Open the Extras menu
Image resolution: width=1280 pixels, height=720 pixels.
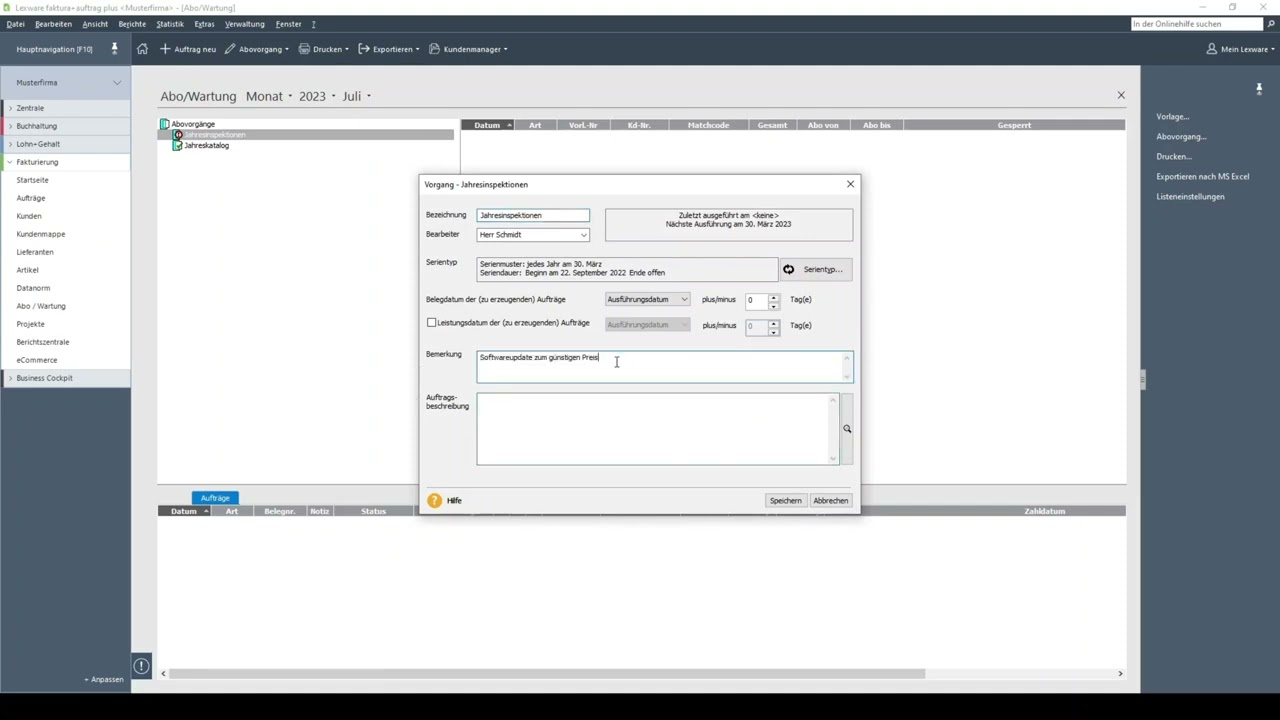(x=204, y=24)
